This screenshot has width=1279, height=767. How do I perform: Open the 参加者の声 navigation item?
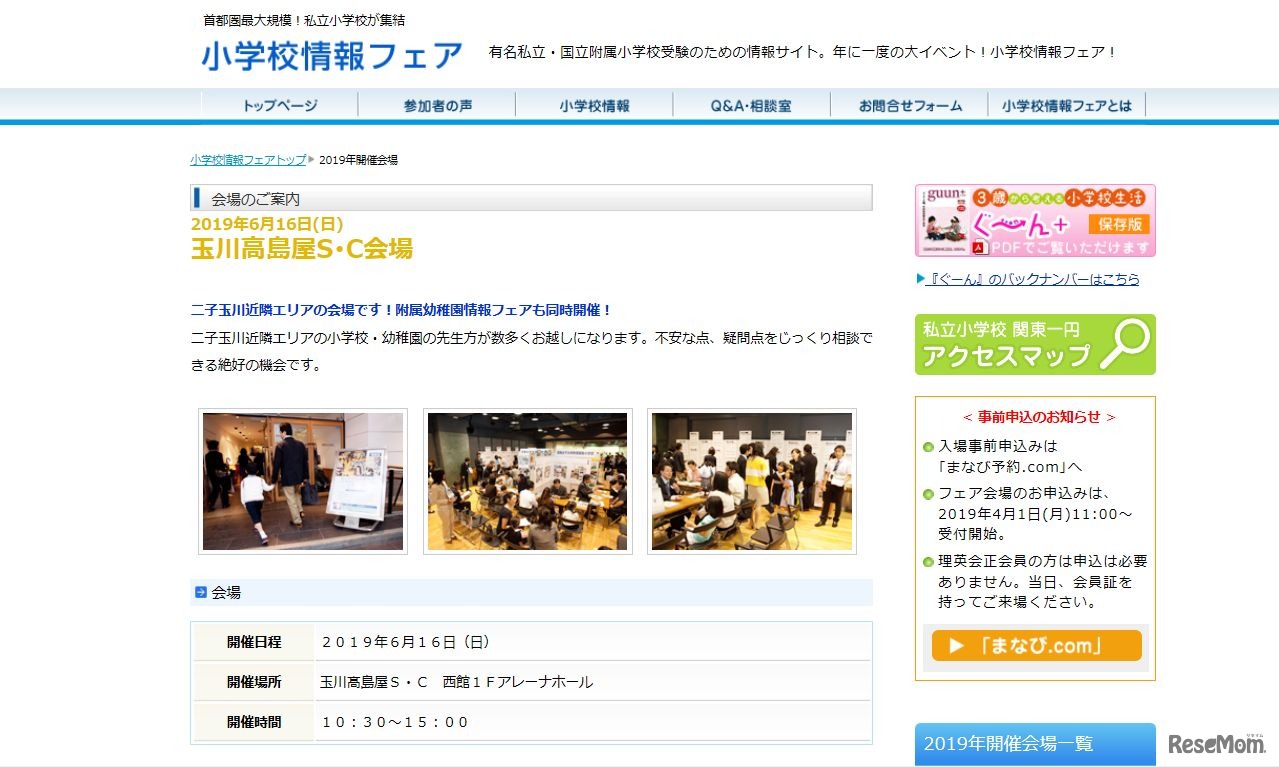click(x=437, y=105)
